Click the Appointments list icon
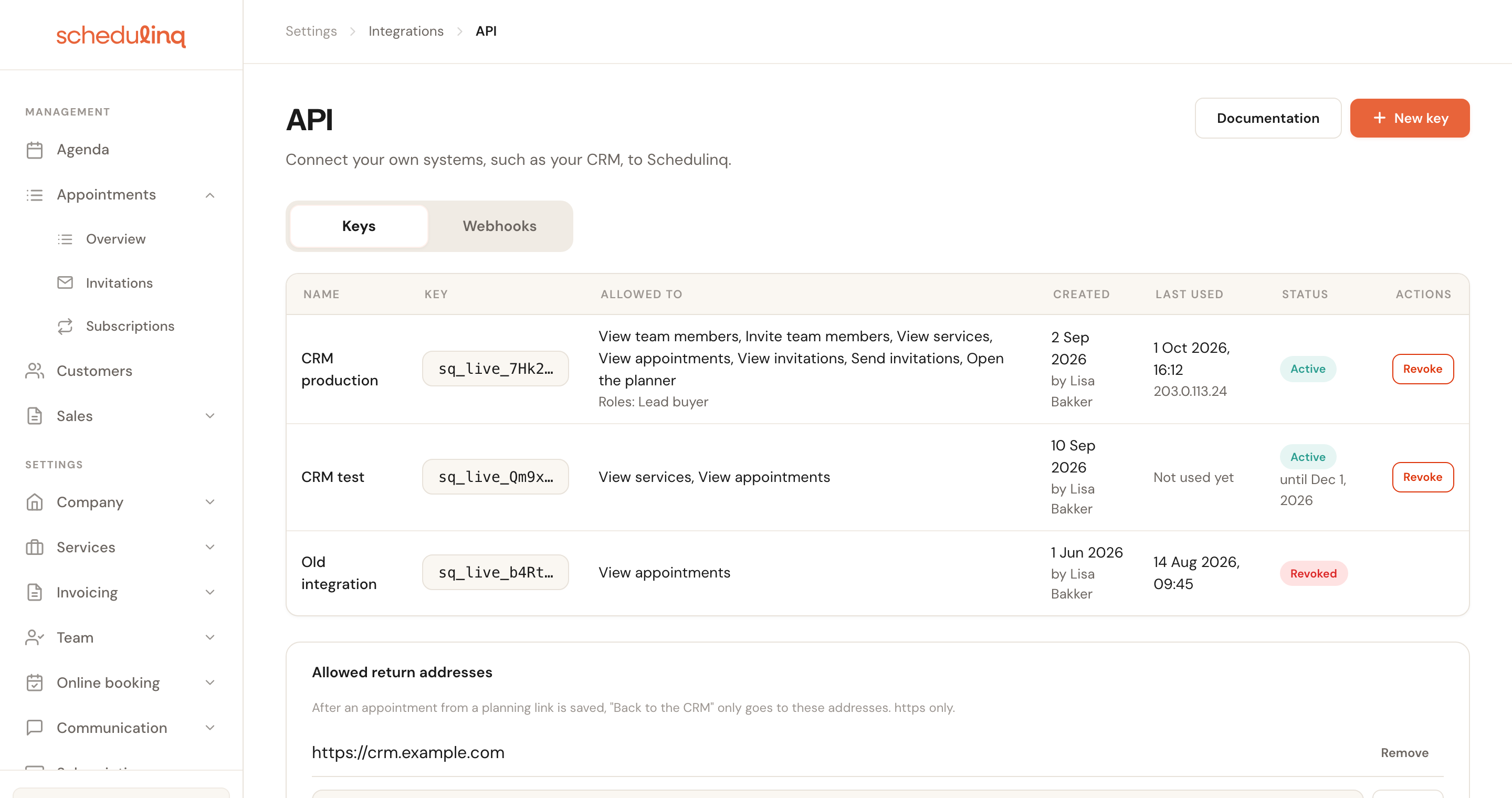Viewport: 1512px width, 798px height. point(35,195)
